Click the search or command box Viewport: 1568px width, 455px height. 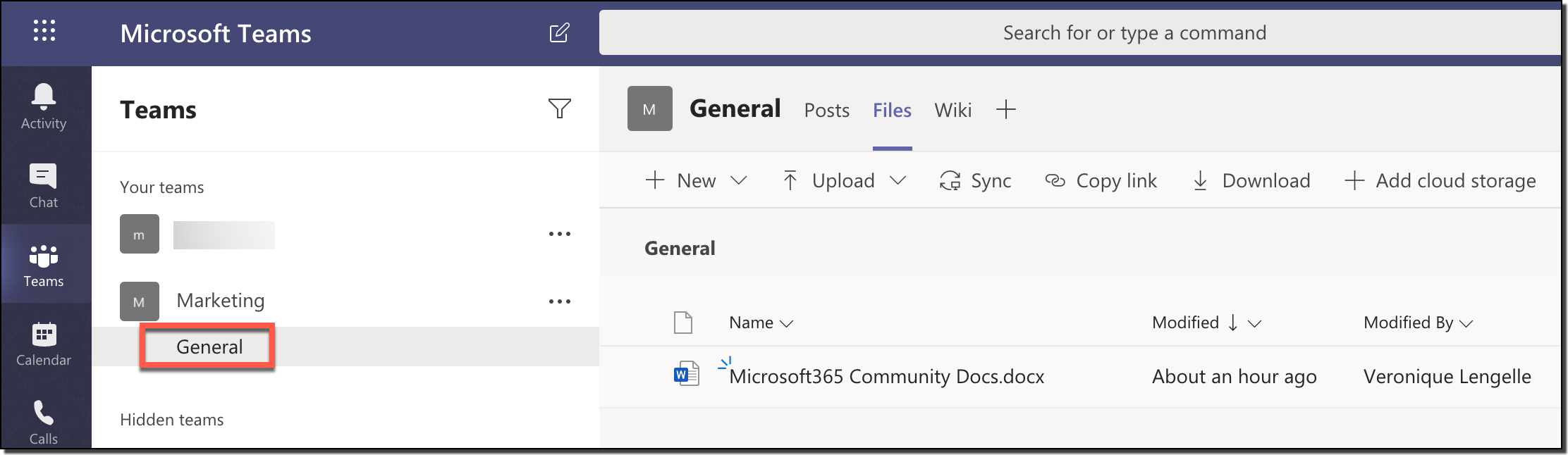1079,33
